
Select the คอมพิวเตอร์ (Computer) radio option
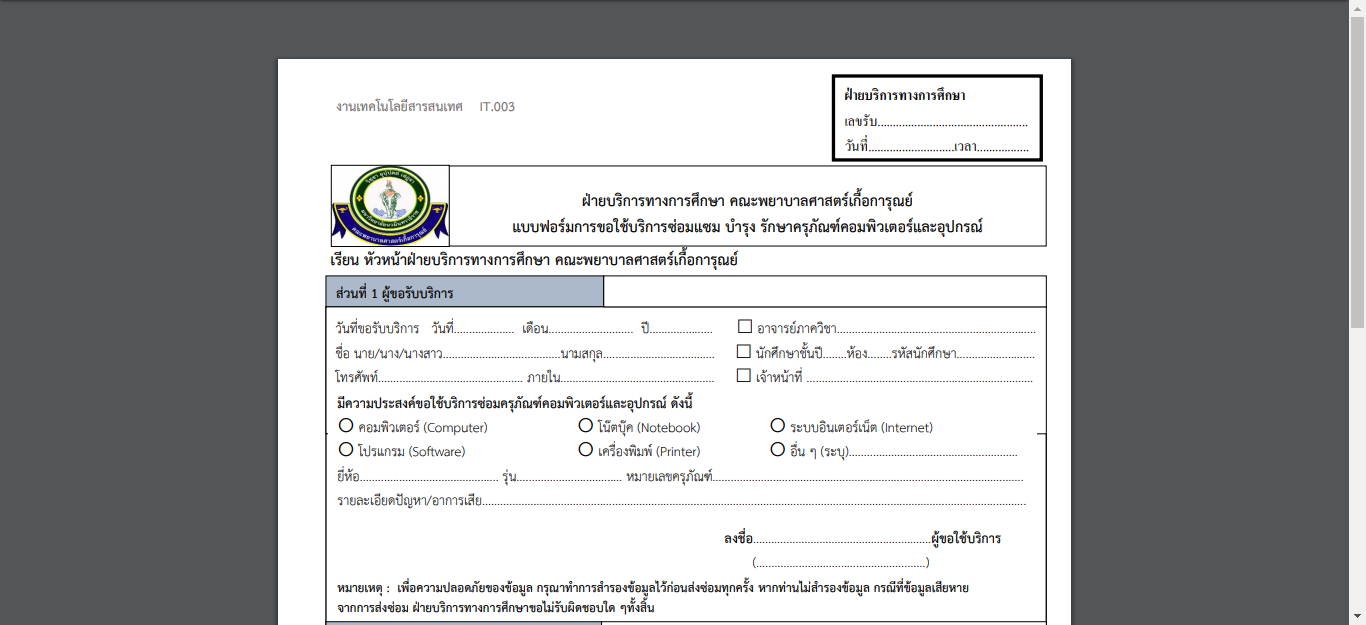(346, 426)
